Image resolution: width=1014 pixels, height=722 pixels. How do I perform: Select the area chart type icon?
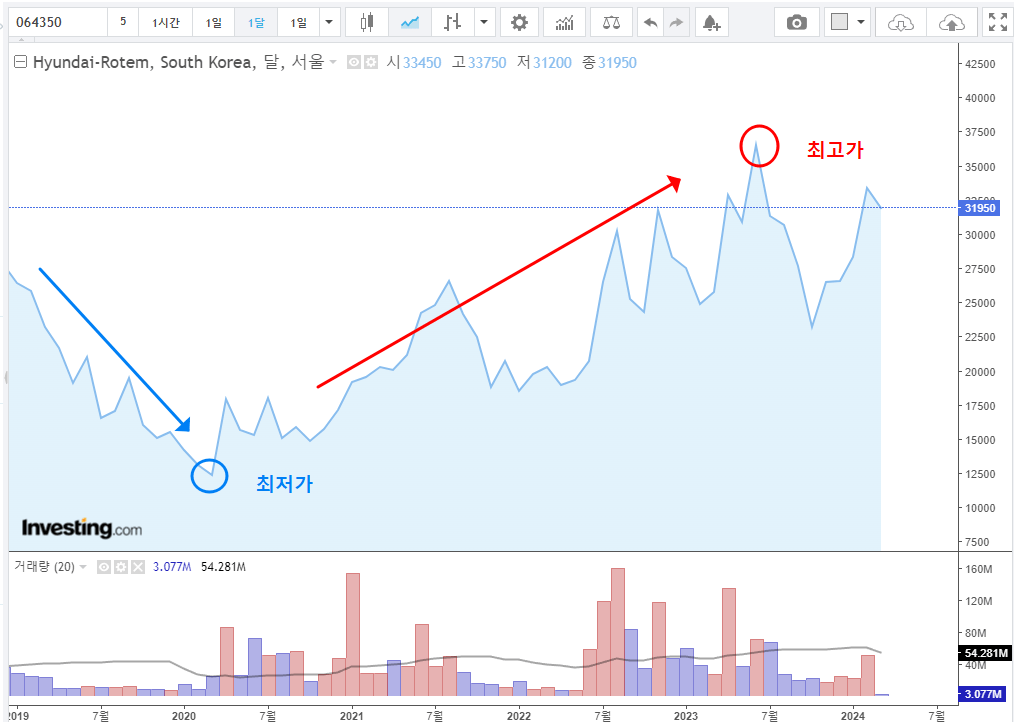pyautogui.click(x=411, y=21)
